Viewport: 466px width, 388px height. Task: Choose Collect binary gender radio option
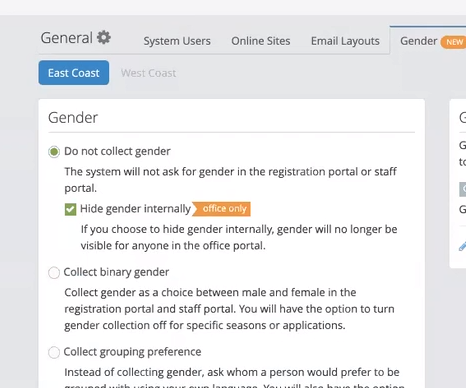54,273
